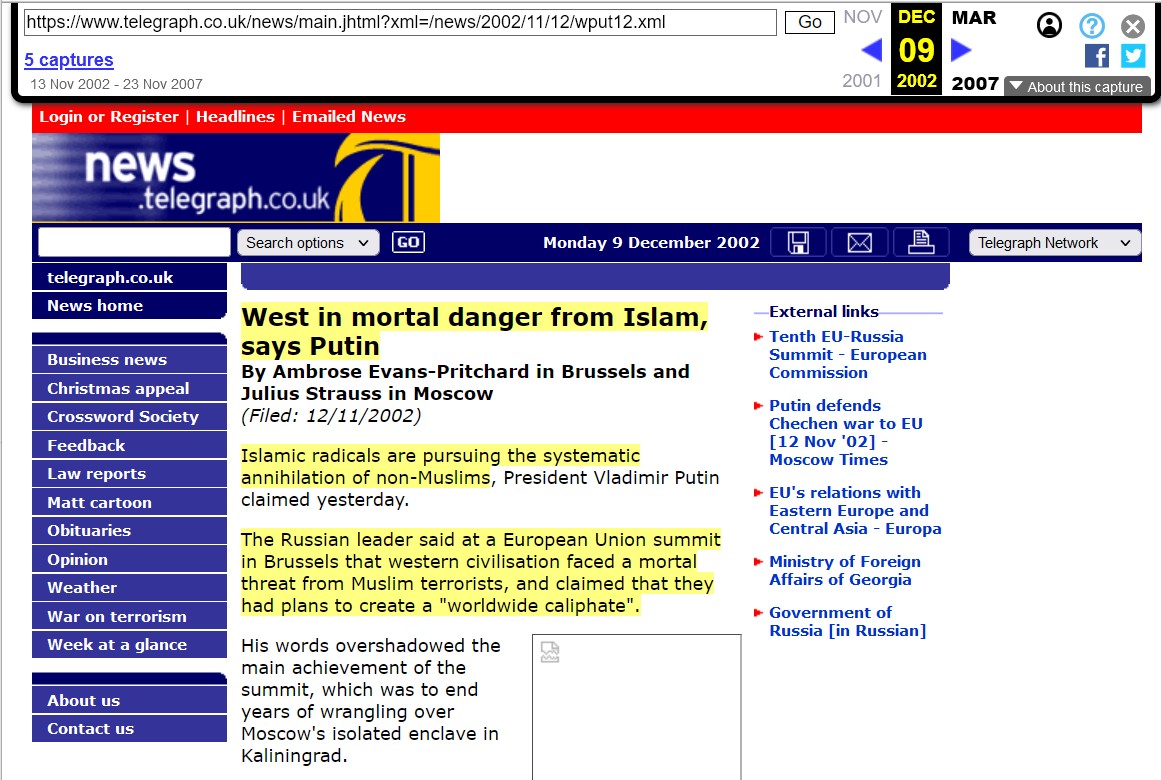Focus the Telegraph search text box
Image resolution: width=1161 pixels, height=780 pixels.
click(134, 242)
